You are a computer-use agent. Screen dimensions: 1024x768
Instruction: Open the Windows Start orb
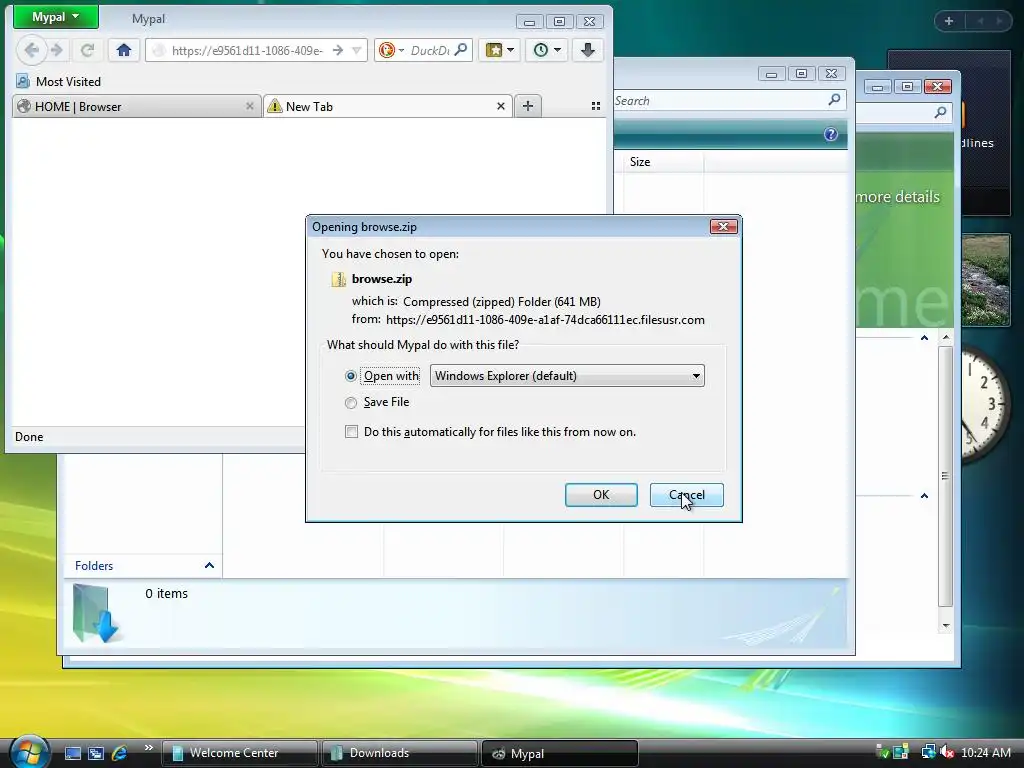tap(28, 751)
